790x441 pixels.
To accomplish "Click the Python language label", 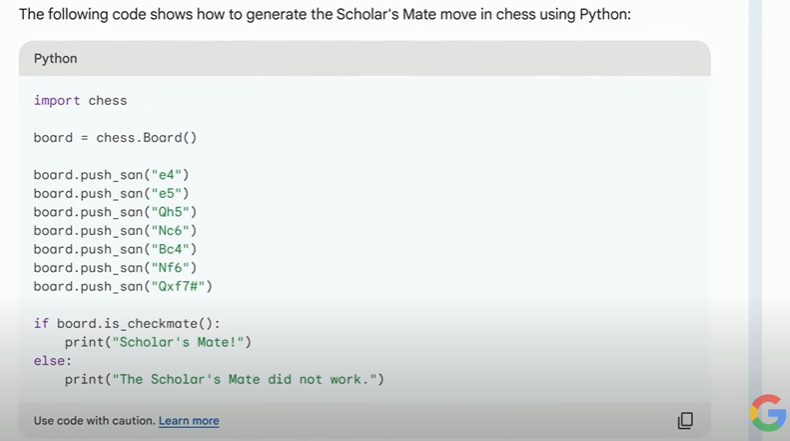I will pos(55,58).
